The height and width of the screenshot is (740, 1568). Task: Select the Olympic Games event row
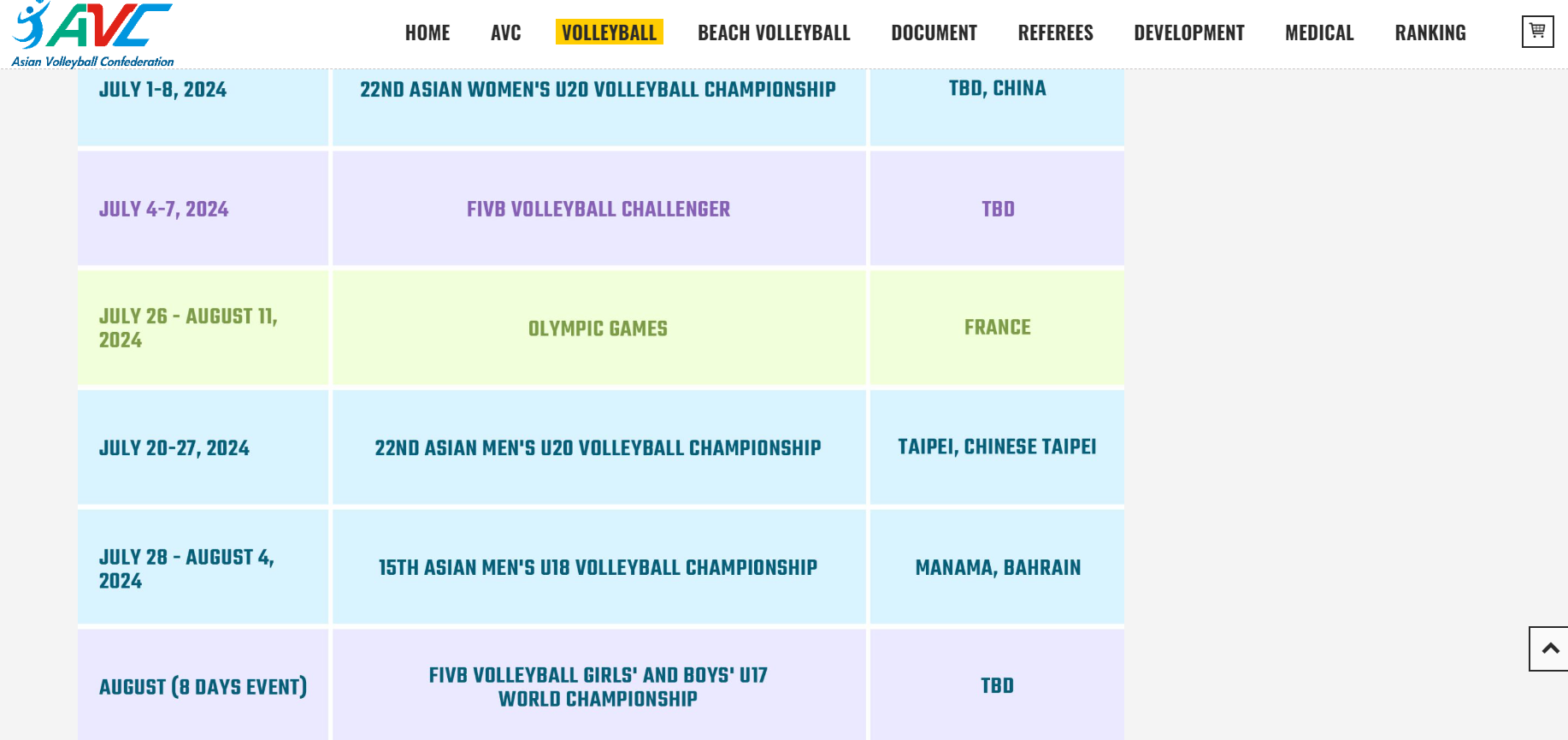pos(598,329)
